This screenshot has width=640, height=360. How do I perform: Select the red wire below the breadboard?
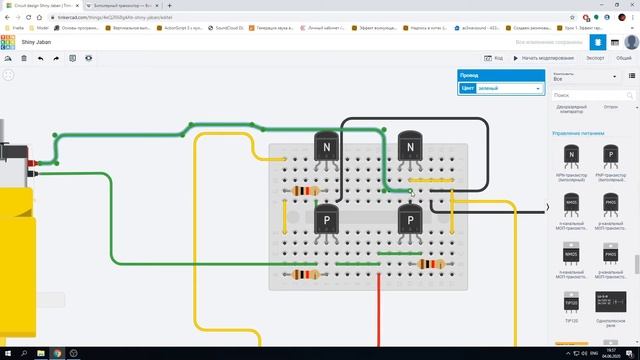(x=378, y=310)
